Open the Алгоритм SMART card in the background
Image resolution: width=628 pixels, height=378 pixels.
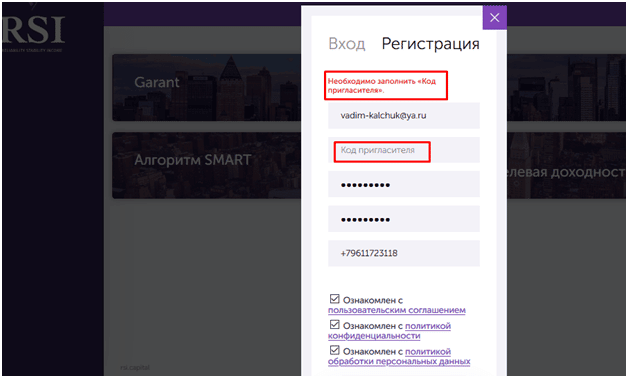pos(206,165)
